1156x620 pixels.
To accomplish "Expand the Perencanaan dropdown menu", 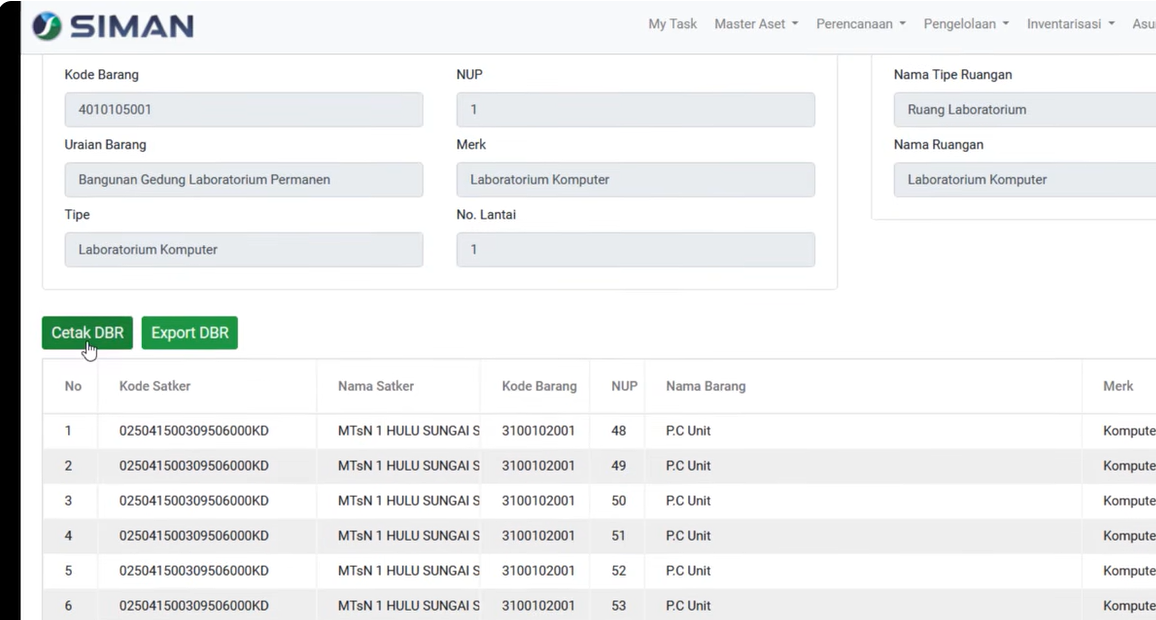I will pyautogui.click(x=860, y=24).
